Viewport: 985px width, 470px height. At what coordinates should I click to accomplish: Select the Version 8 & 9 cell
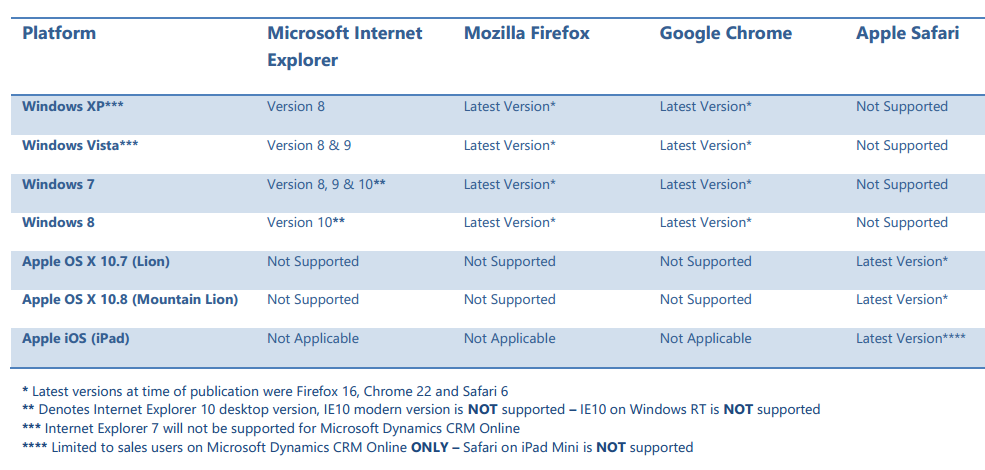tap(309, 145)
